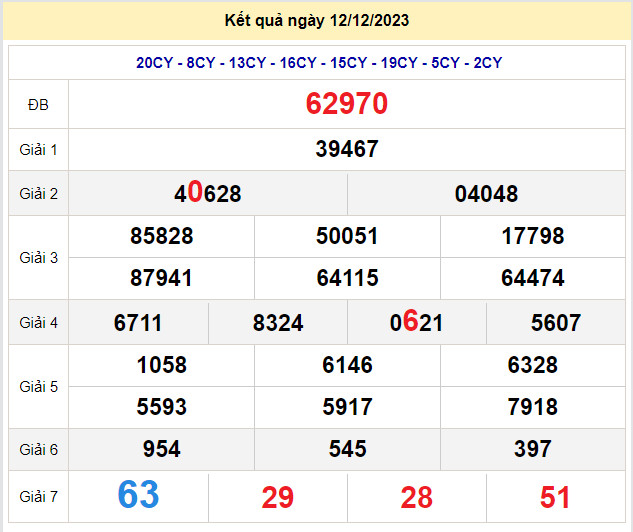This screenshot has width=633, height=532.
Task: Click the Giải 2 row label
Action: (38, 194)
